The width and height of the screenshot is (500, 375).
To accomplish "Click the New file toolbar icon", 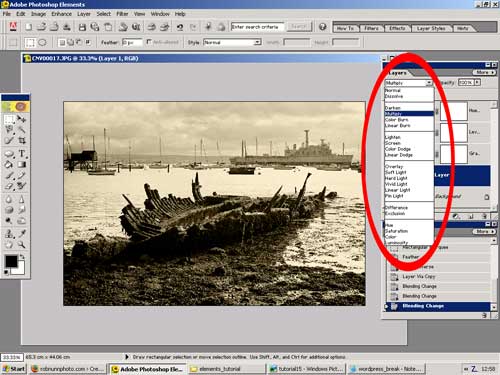I will coord(29,27).
